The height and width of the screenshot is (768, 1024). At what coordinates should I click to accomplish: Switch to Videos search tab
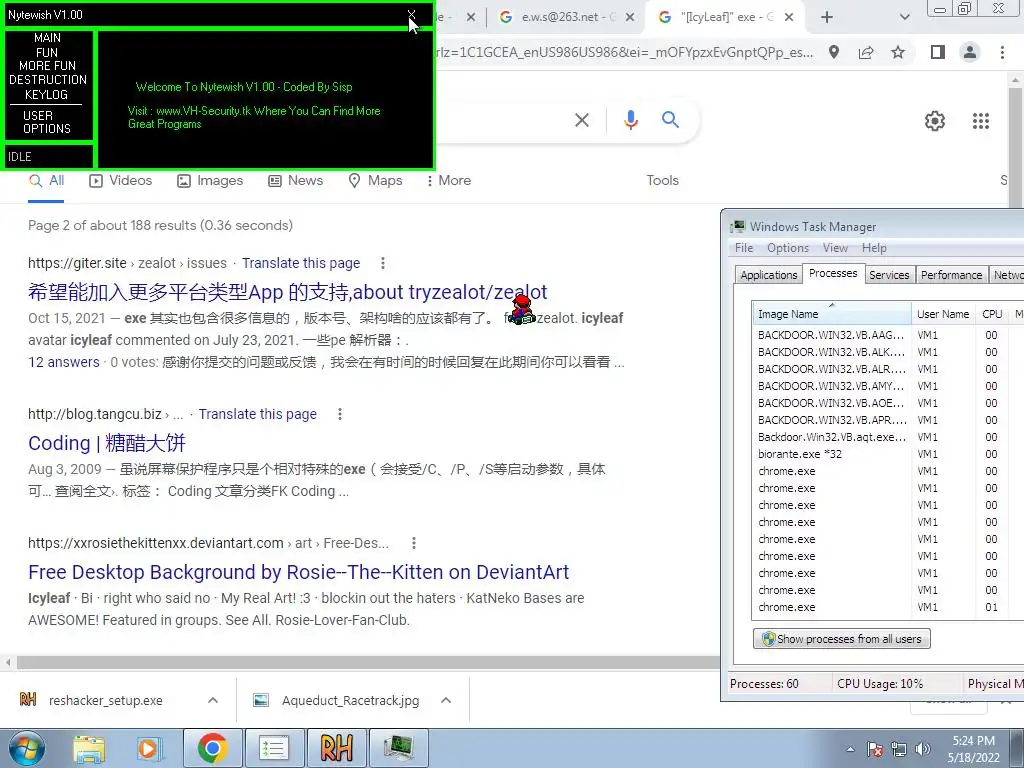tap(121, 180)
